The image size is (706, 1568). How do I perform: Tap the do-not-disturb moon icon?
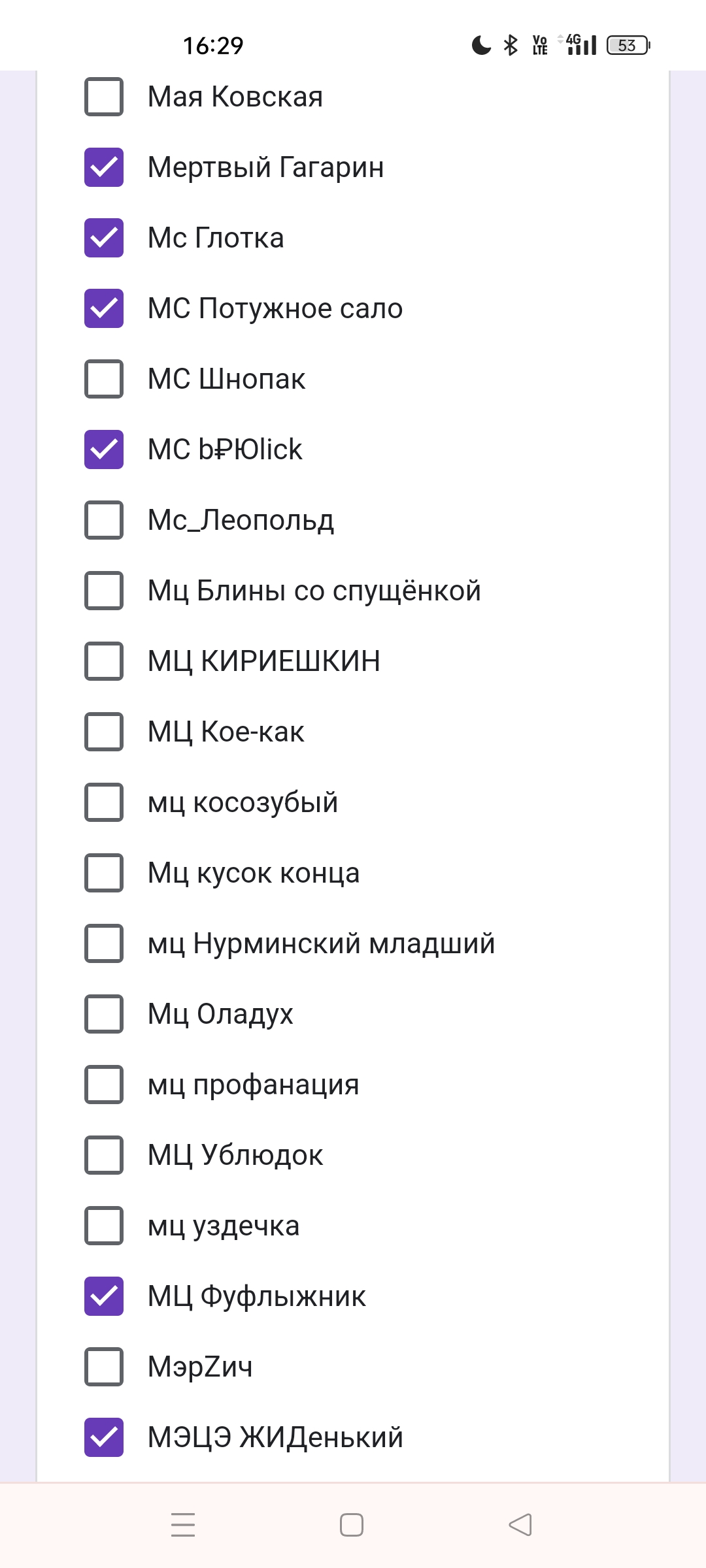(481, 45)
